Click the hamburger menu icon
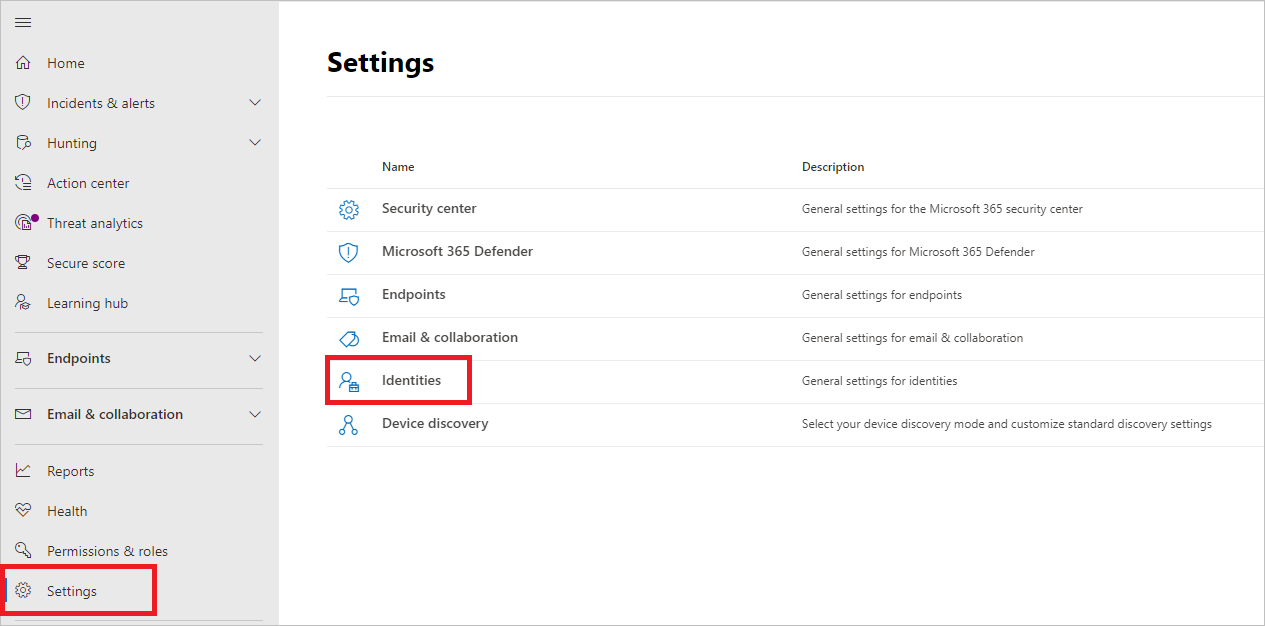 click(x=23, y=23)
